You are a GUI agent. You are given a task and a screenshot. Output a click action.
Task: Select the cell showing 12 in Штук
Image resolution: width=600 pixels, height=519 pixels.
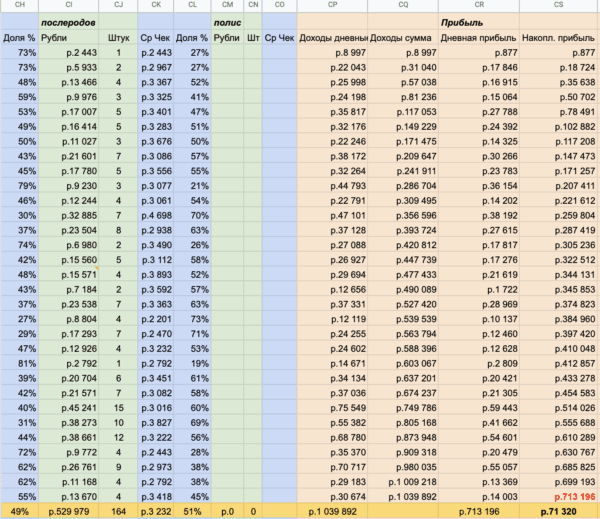tap(118, 437)
